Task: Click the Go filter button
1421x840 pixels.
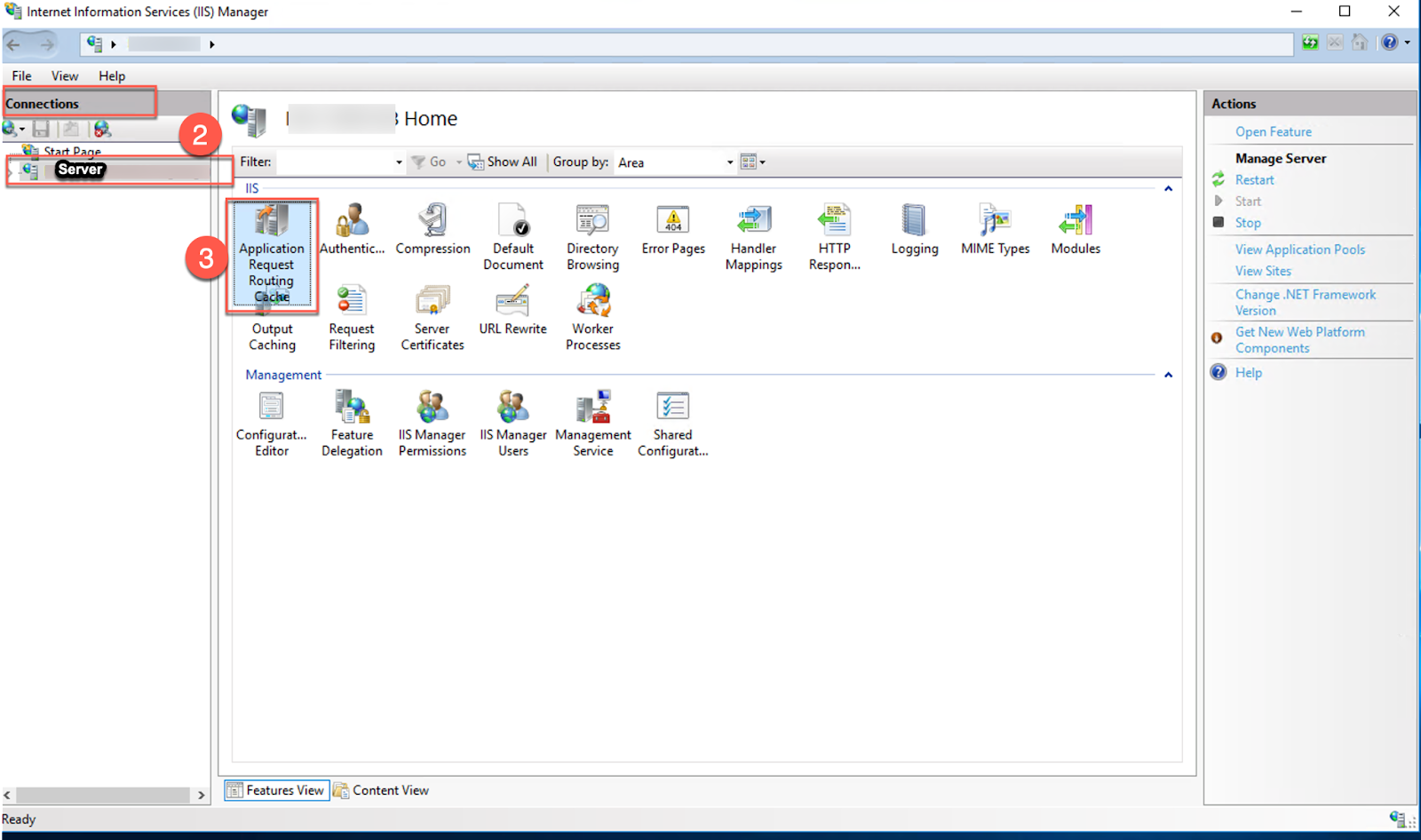Action: point(429,162)
